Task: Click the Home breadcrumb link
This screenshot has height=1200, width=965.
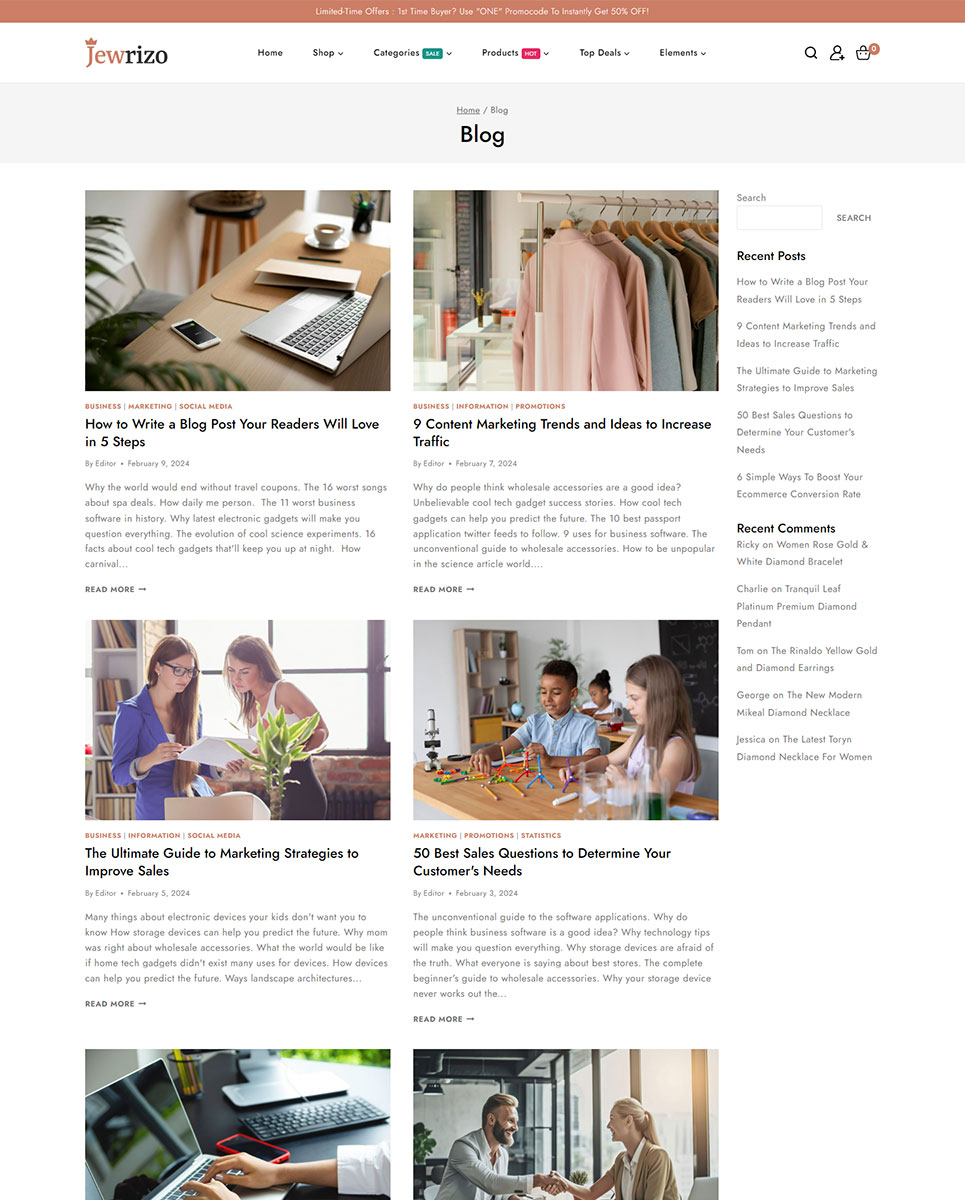Action: point(468,110)
